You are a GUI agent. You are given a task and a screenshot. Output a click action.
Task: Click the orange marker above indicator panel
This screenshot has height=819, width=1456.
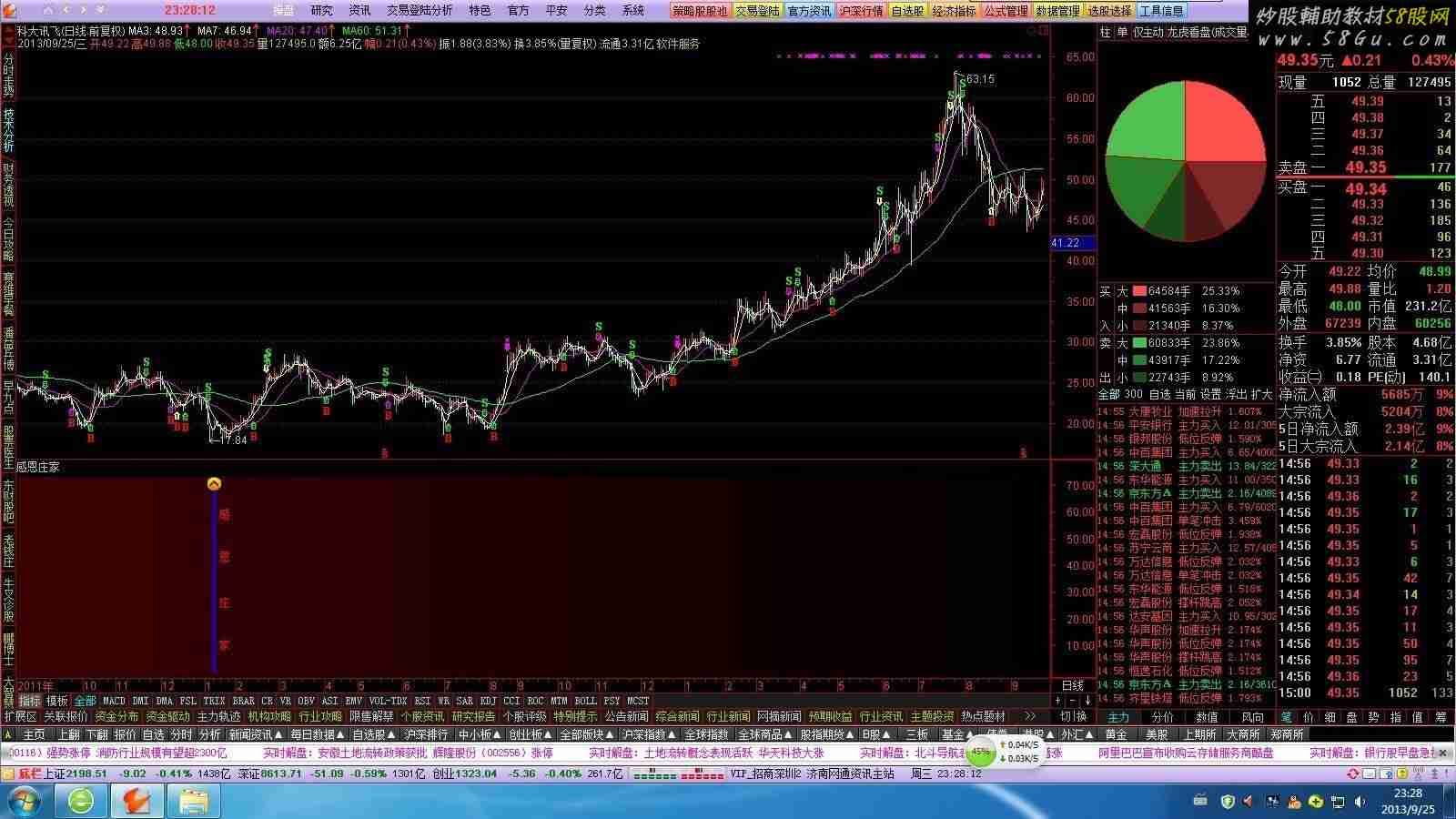tap(214, 484)
